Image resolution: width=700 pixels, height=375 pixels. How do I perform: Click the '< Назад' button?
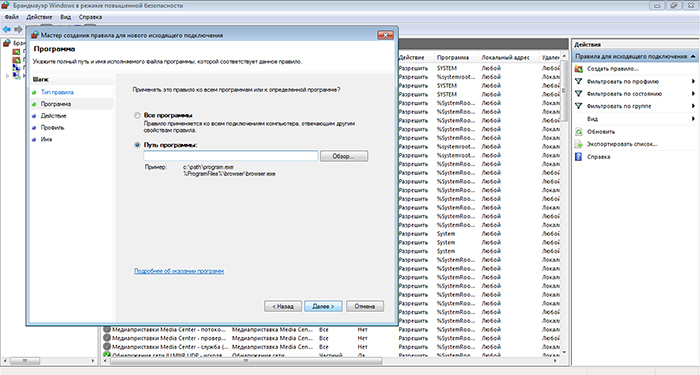[283, 306]
